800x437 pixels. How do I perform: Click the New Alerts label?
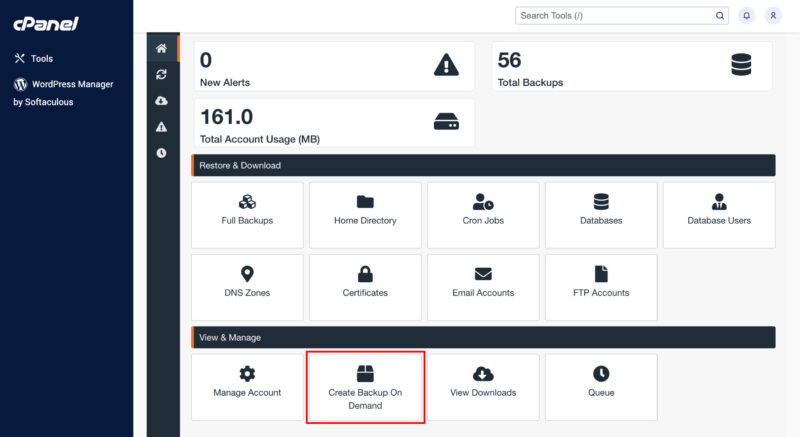pyautogui.click(x=225, y=83)
